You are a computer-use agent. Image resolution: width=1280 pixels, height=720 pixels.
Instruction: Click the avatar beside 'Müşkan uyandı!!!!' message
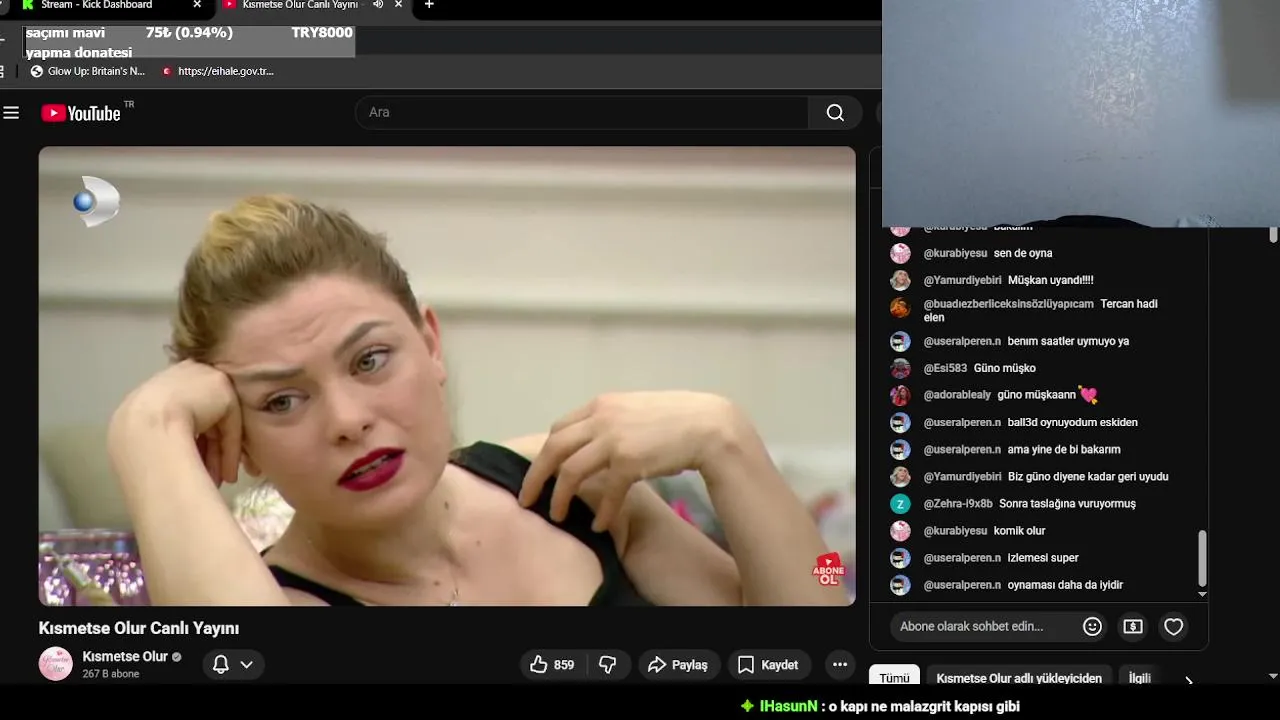(x=900, y=280)
